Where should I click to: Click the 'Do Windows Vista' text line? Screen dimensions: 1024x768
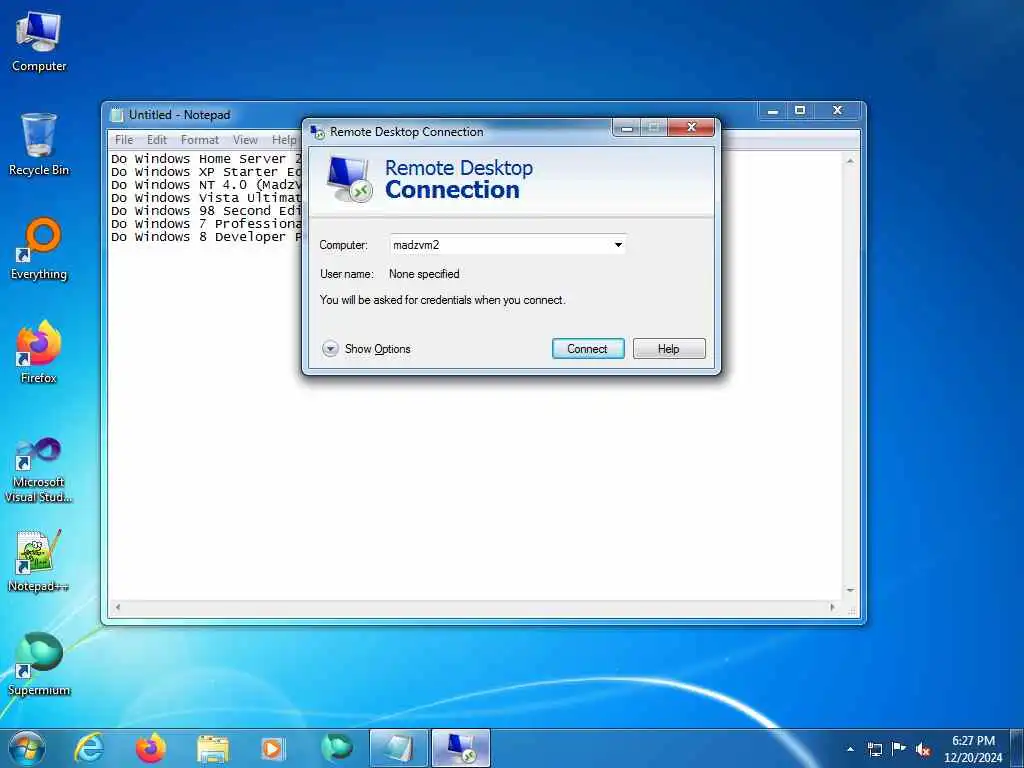(x=206, y=198)
